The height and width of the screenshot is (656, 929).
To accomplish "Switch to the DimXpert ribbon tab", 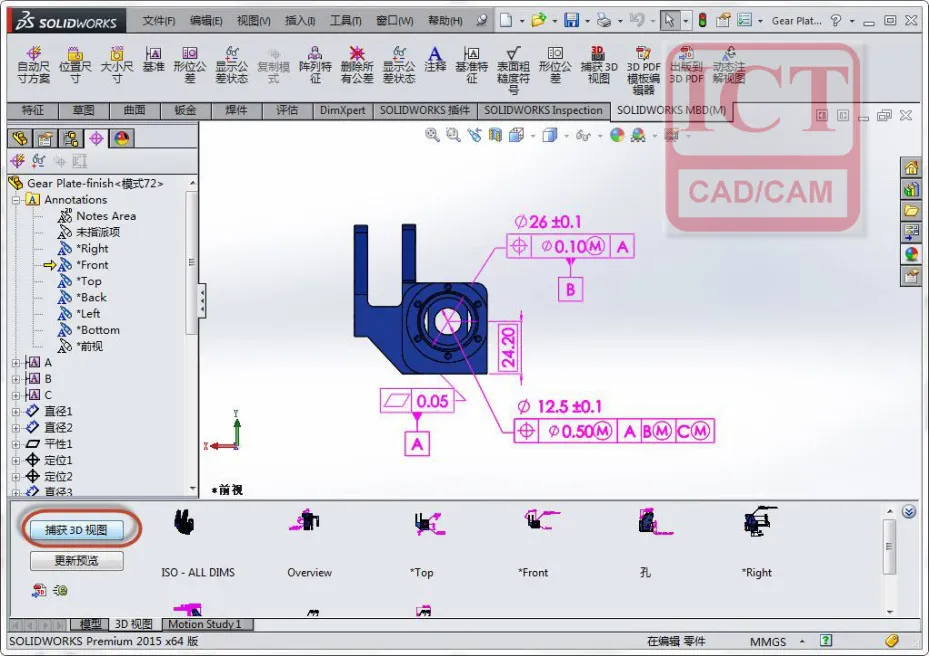I will [342, 110].
